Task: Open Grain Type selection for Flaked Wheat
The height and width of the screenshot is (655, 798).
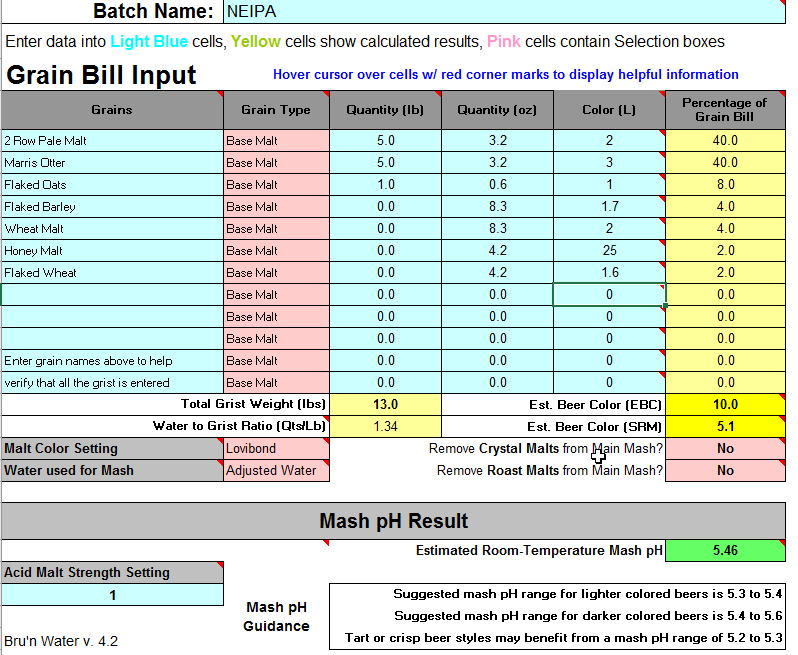Action: coord(276,273)
